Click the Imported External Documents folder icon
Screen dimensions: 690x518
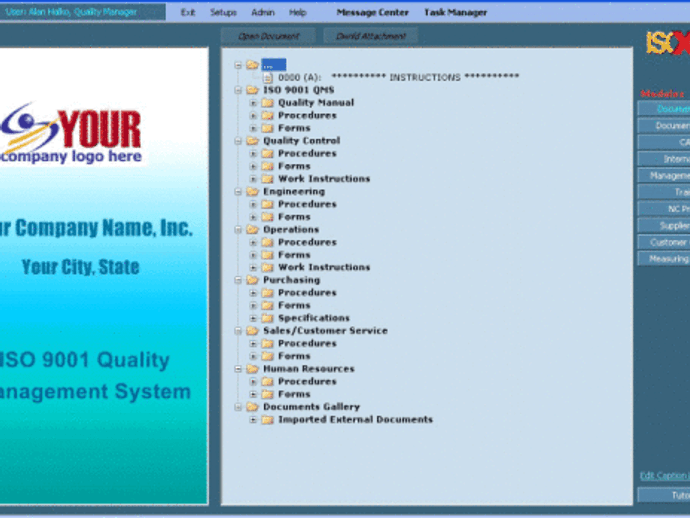pyautogui.click(x=268, y=419)
